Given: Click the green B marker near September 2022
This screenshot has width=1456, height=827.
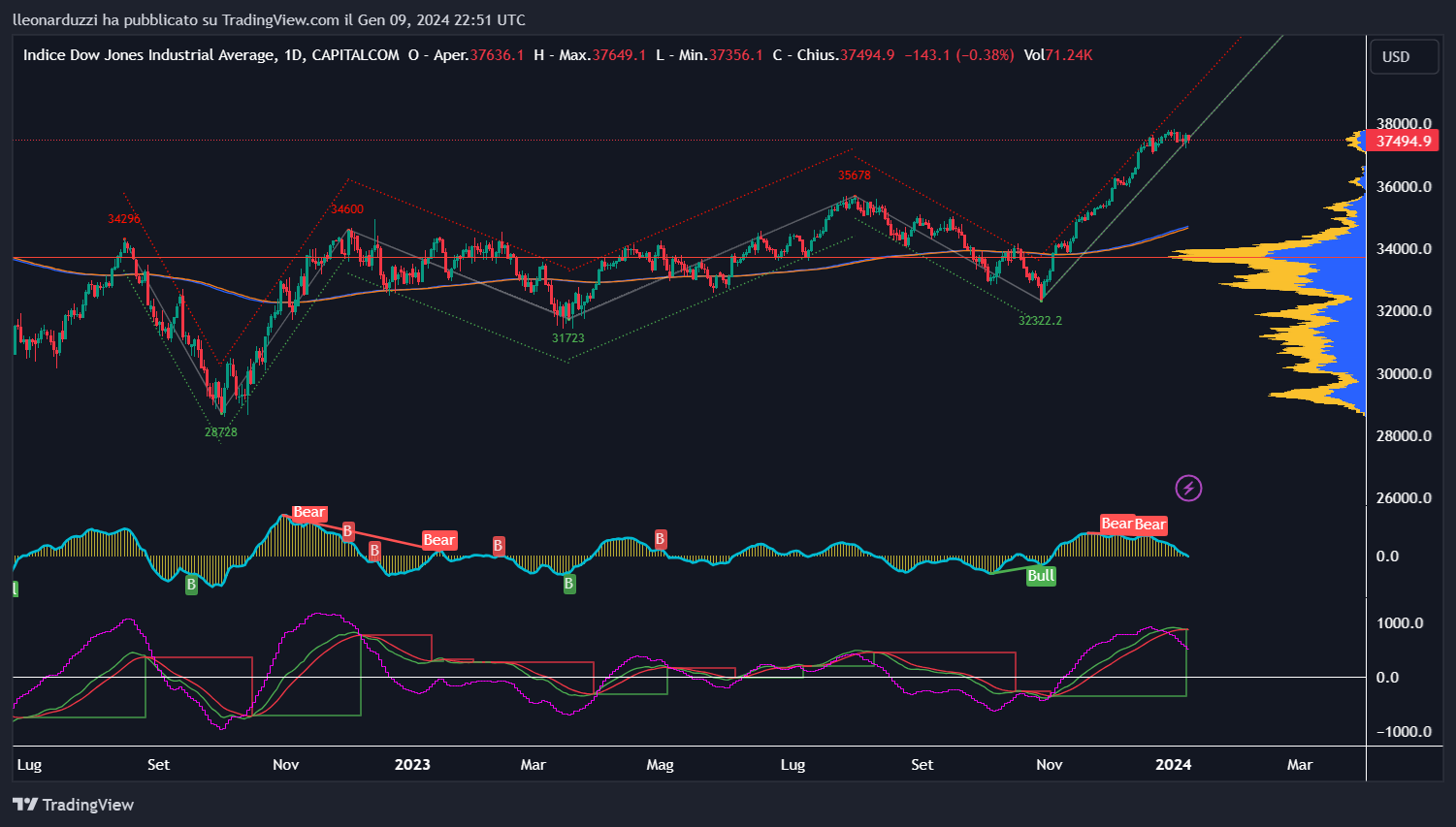Looking at the screenshot, I should [x=191, y=585].
